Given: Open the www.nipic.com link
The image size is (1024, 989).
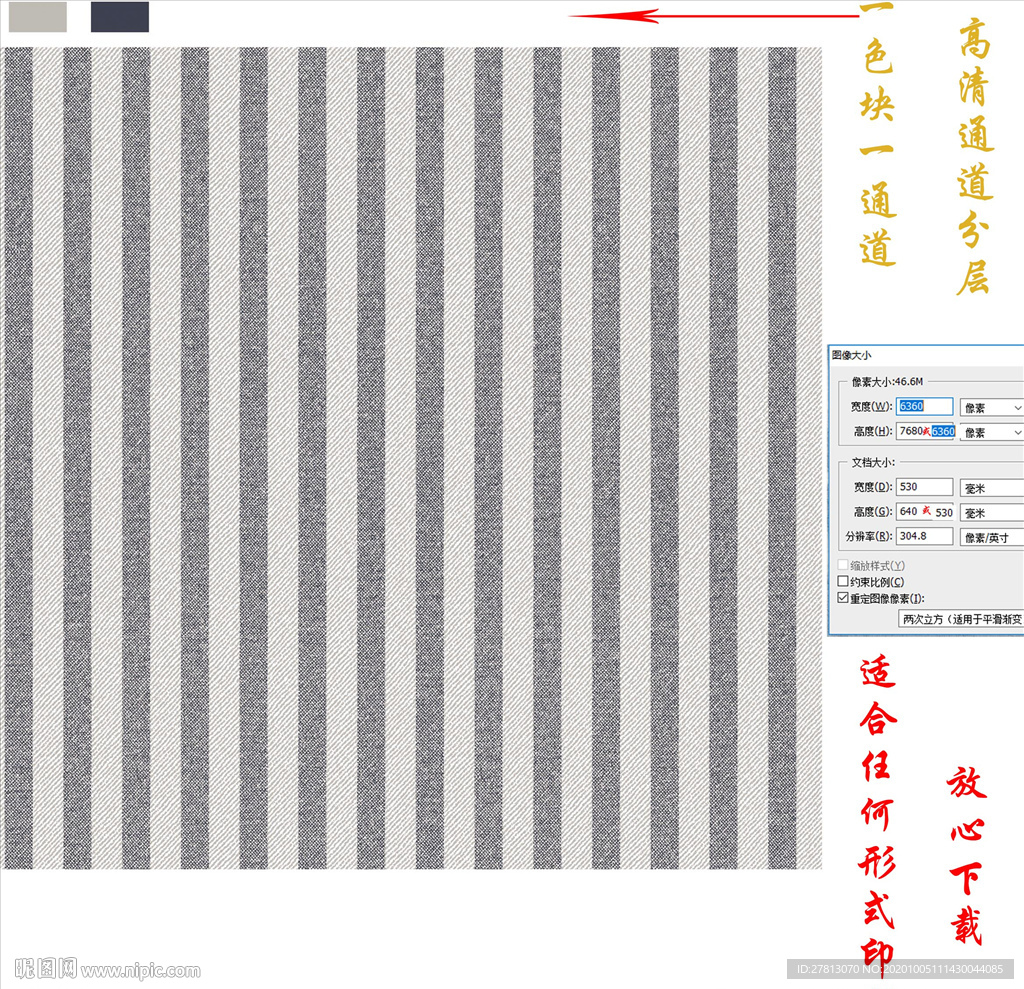Looking at the screenshot, I should [140, 970].
